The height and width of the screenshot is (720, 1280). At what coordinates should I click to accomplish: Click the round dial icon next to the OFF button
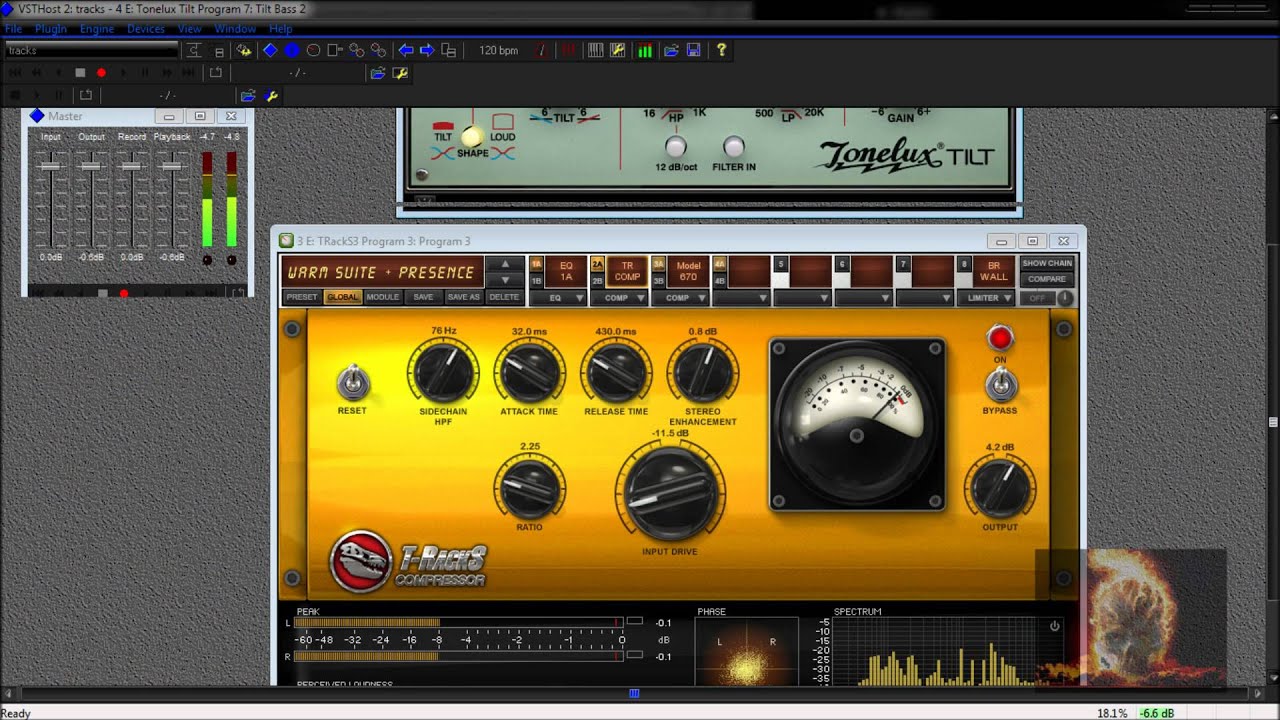1065,298
